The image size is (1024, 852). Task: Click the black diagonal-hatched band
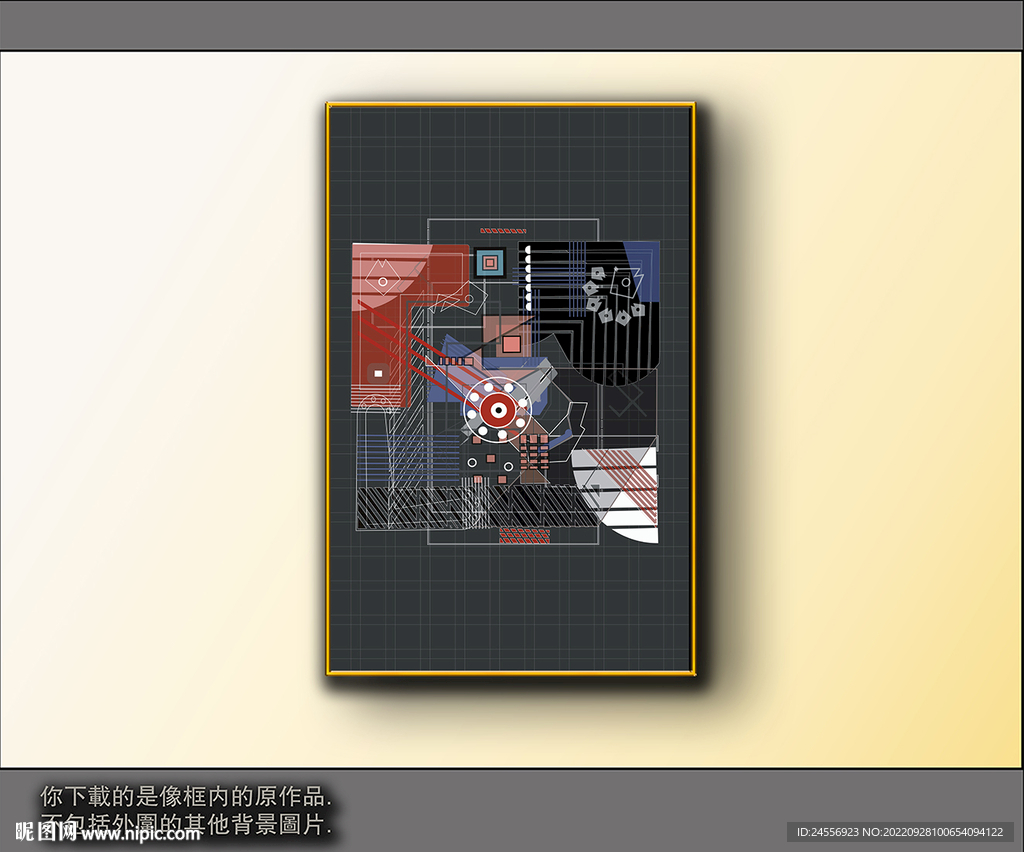click(x=470, y=507)
